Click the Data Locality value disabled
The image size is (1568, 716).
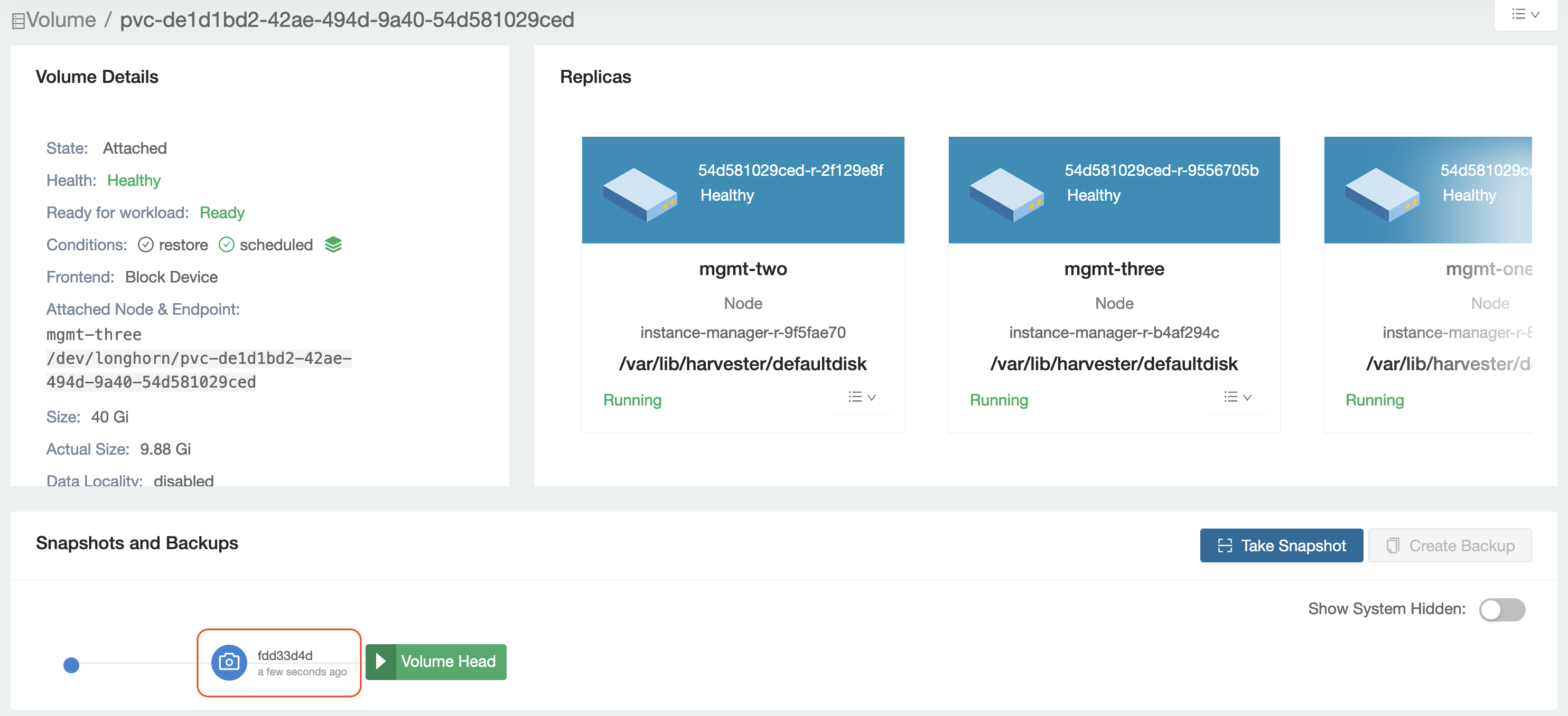coord(183,481)
